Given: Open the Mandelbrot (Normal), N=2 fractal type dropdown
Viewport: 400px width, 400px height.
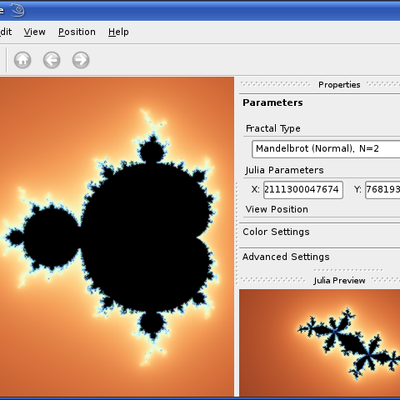Looking at the screenshot, I should pos(326,149).
